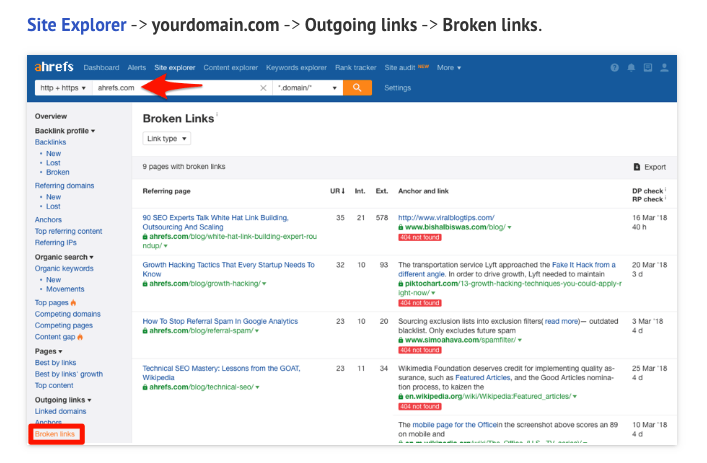Open Competing pages
Image resolution: width=707 pixels, height=463 pixels.
pos(64,325)
